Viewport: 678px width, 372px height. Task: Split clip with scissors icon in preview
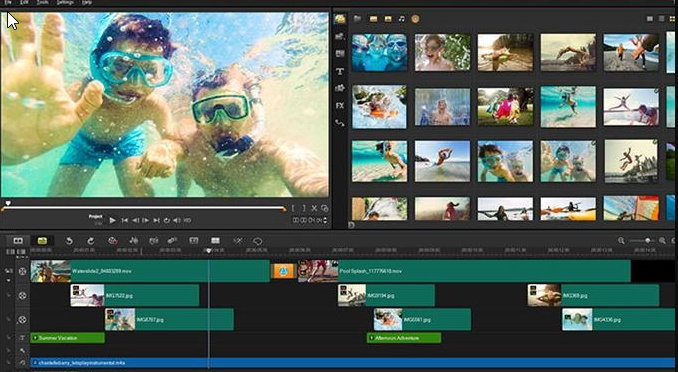click(314, 208)
